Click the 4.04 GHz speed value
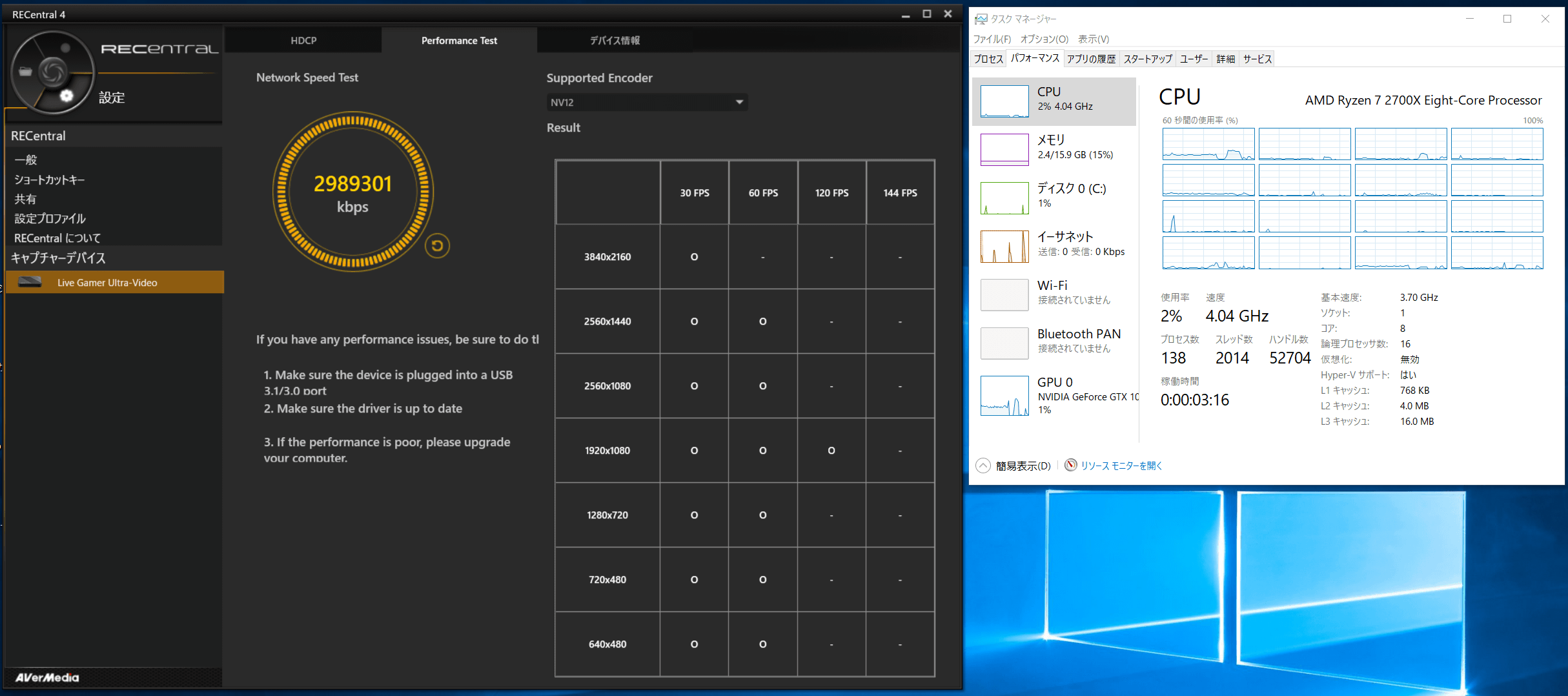1568x696 pixels. point(1237,316)
